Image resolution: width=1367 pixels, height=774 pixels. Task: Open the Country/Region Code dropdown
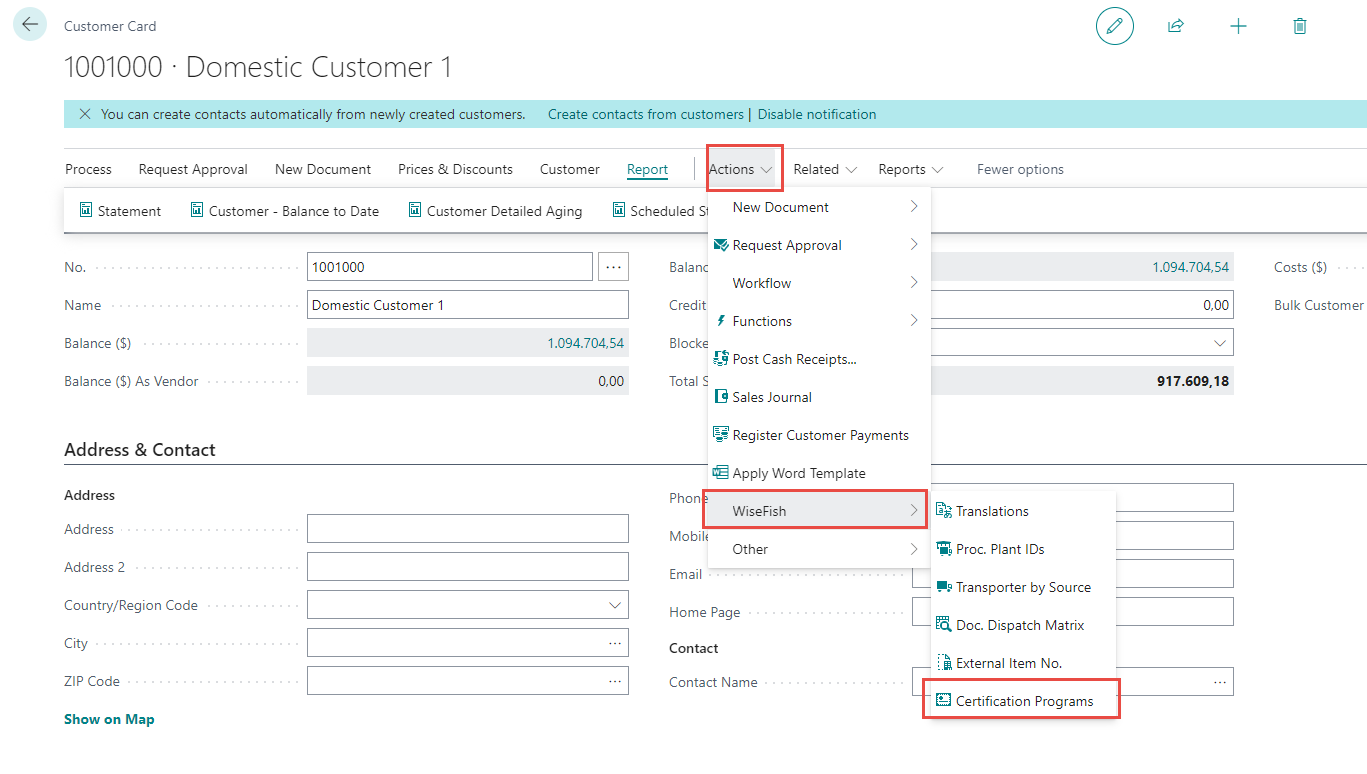click(614, 605)
